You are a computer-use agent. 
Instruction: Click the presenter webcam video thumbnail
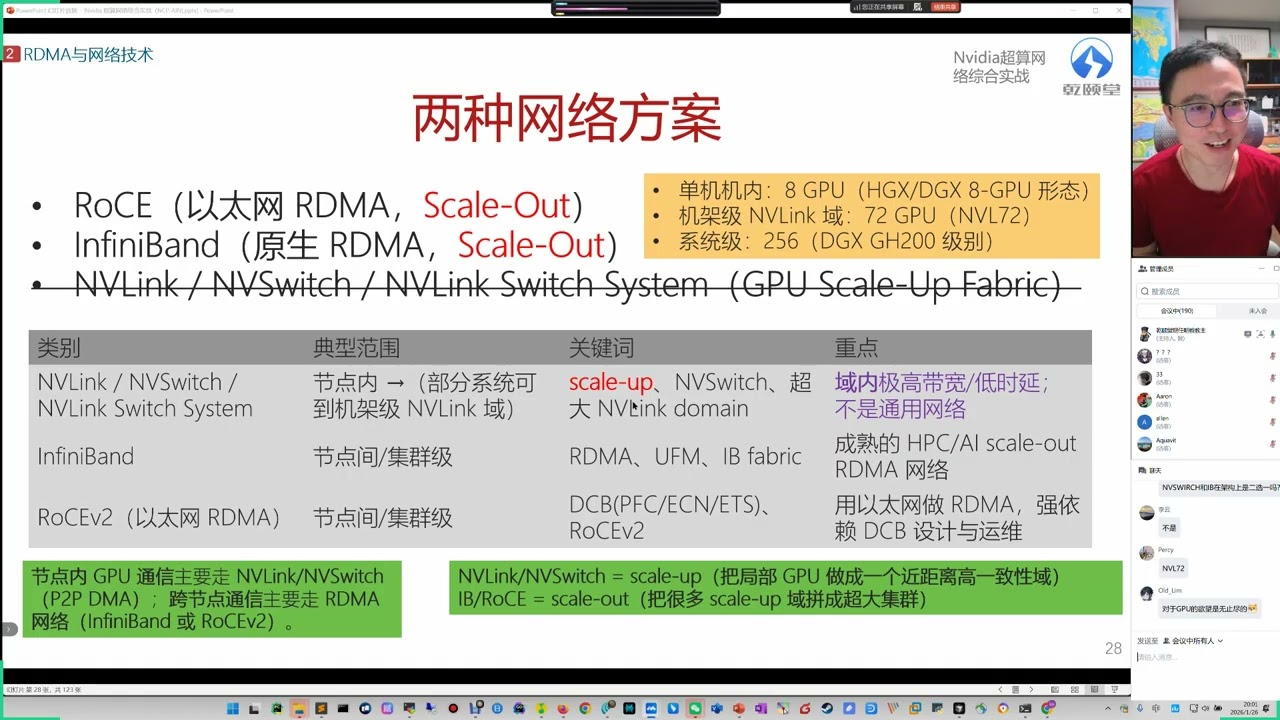pos(1206,130)
